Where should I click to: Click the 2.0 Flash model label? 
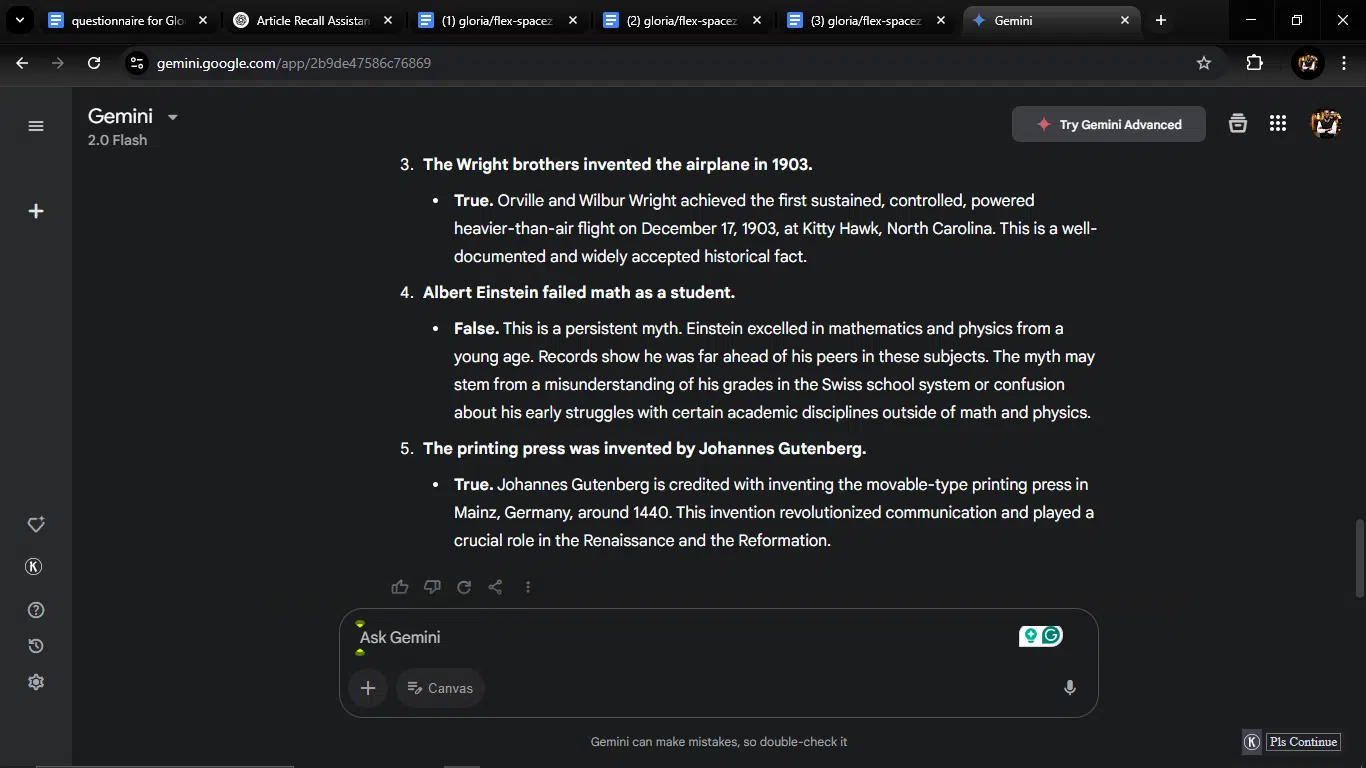point(117,140)
